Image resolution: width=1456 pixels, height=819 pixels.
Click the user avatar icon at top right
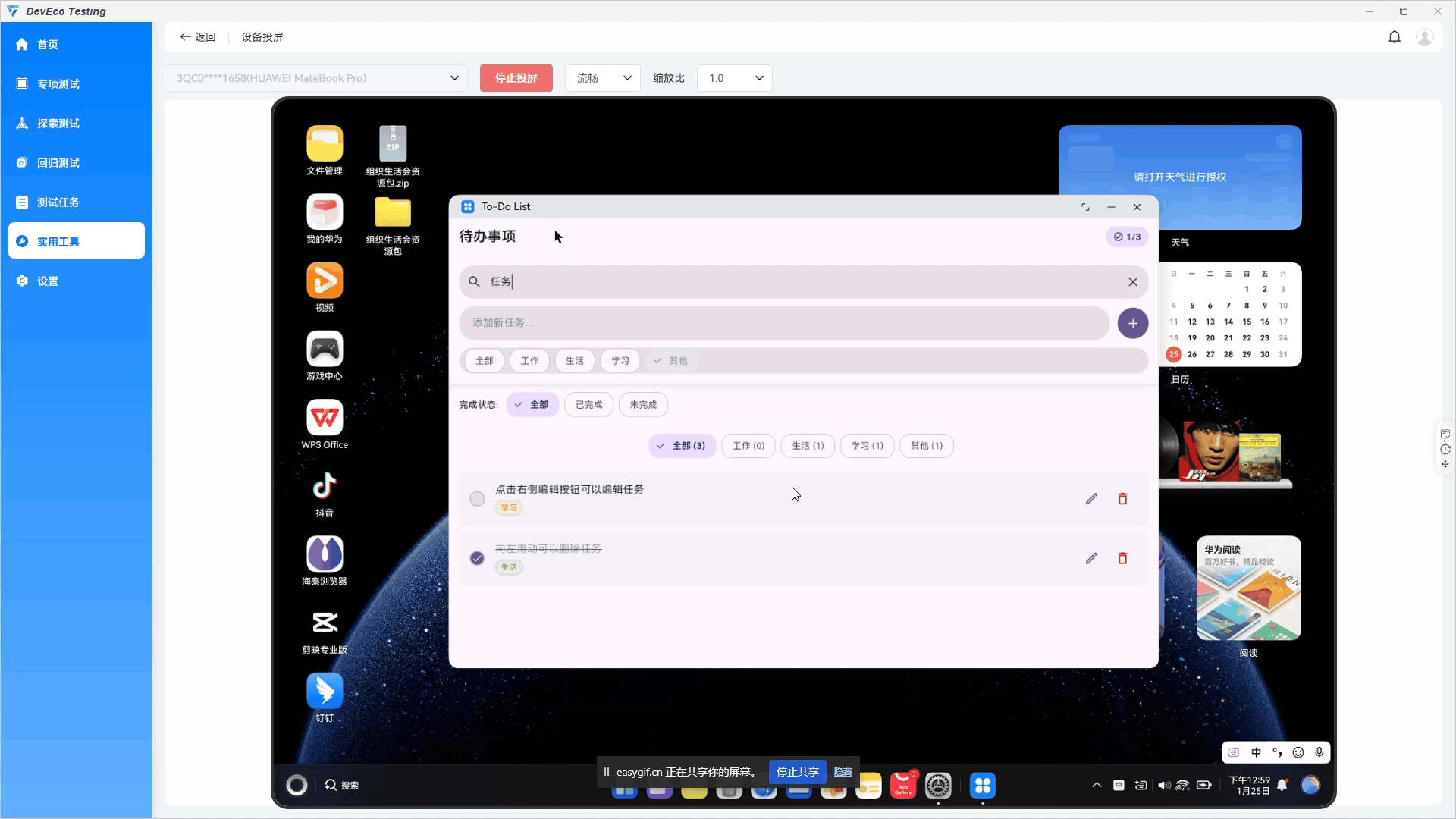click(x=1425, y=37)
